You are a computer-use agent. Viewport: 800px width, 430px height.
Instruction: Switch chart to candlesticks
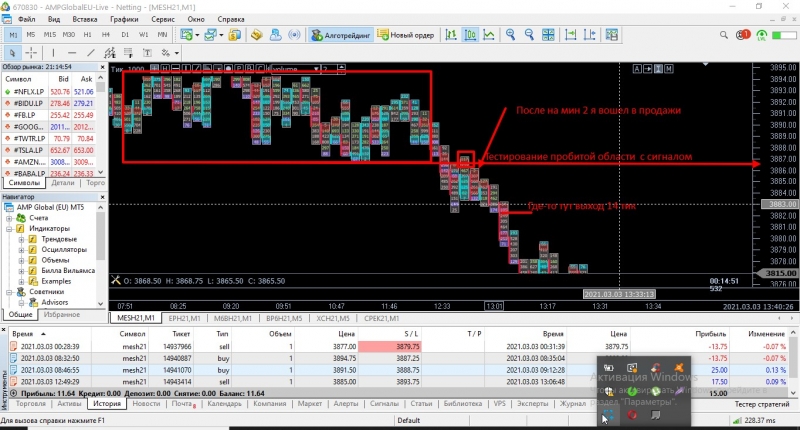click(x=470, y=35)
